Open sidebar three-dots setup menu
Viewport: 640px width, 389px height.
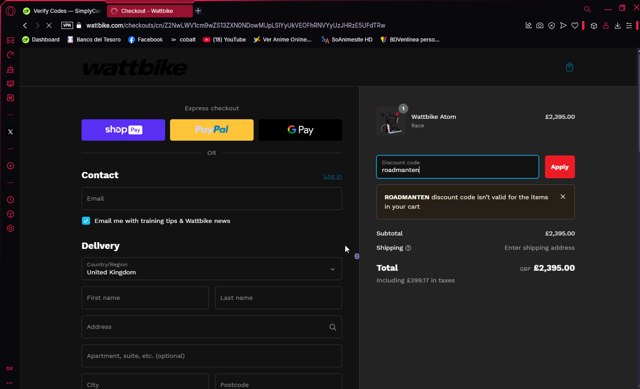(x=9, y=383)
